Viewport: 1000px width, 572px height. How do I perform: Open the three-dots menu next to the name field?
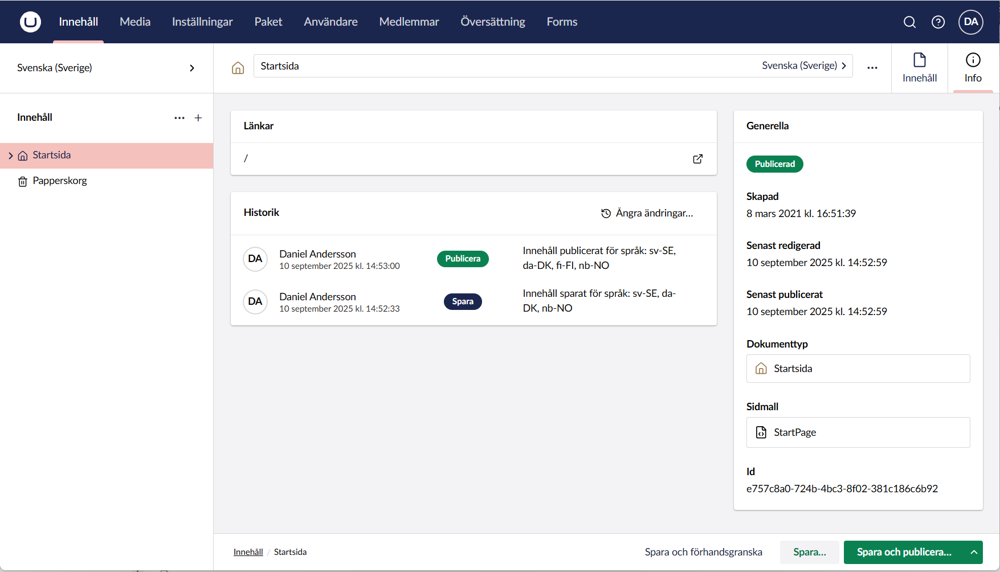point(872,68)
